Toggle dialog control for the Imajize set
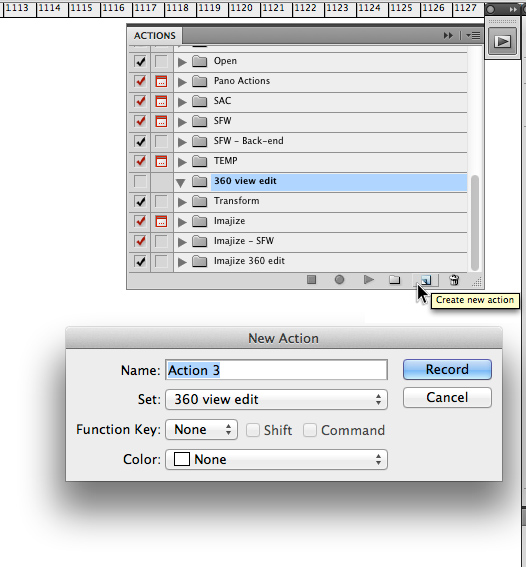Image resolution: width=526 pixels, height=567 pixels. coord(161,221)
